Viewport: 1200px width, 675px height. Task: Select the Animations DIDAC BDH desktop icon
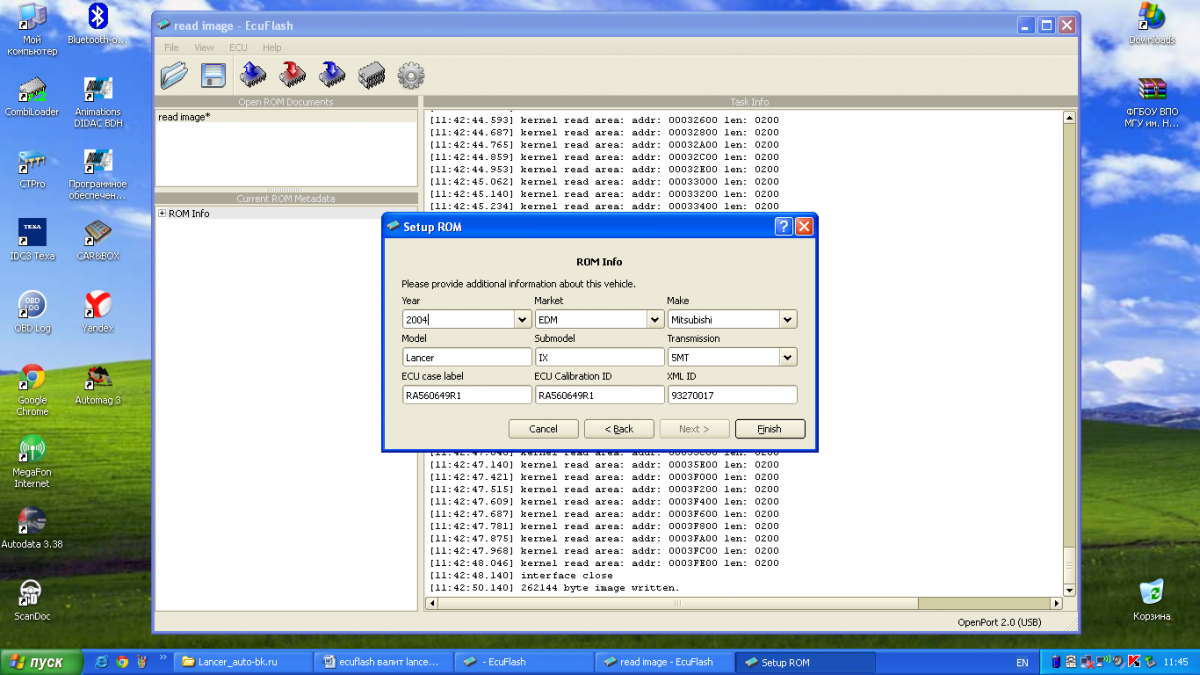click(x=97, y=102)
